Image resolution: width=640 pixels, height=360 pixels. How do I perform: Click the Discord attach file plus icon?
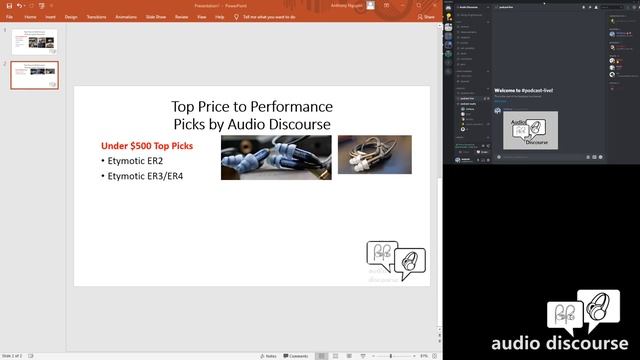tap(499, 157)
